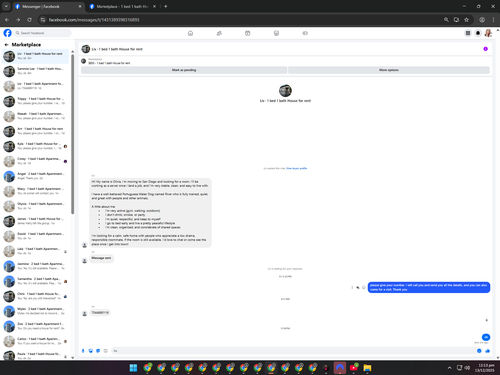Click browser back arrow
Screen dimensions: 500x375
coord(7,20)
